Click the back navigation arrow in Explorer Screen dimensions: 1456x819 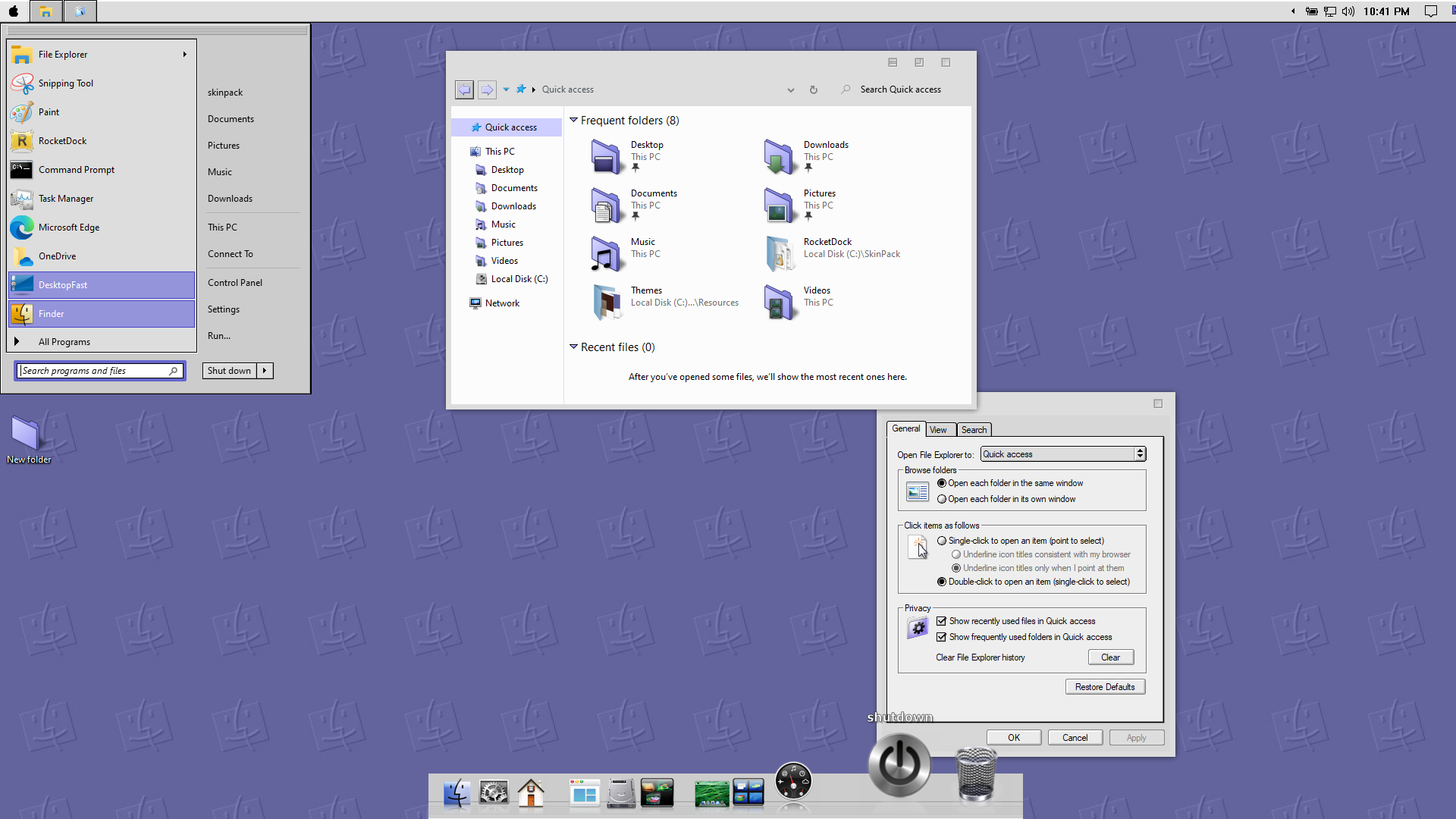click(x=464, y=89)
